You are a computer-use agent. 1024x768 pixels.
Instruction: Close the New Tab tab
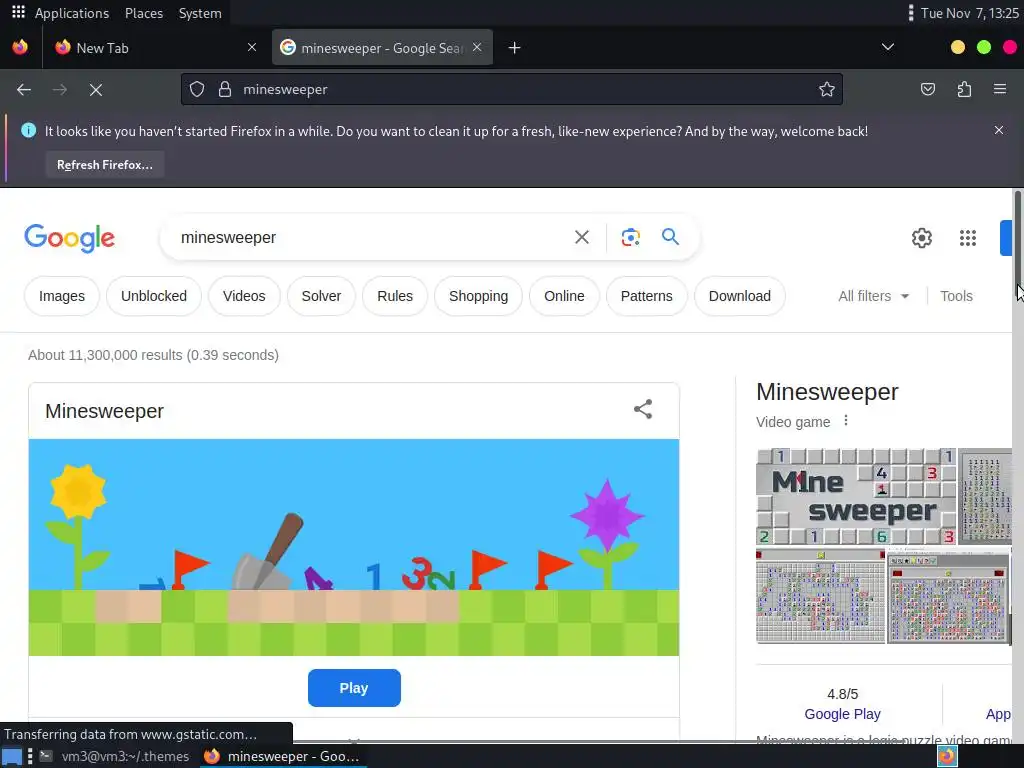tap(252, 47)
